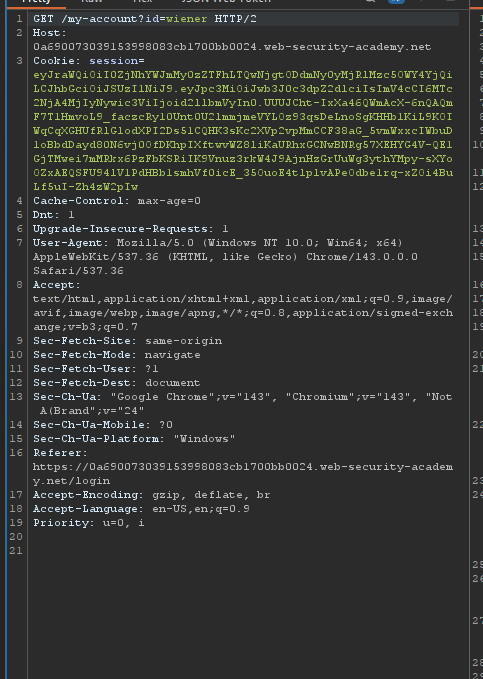Viewport: 483px width, 679px height.
Task: Place cursor in the session cookie token
Action: [x=243, y=131]
